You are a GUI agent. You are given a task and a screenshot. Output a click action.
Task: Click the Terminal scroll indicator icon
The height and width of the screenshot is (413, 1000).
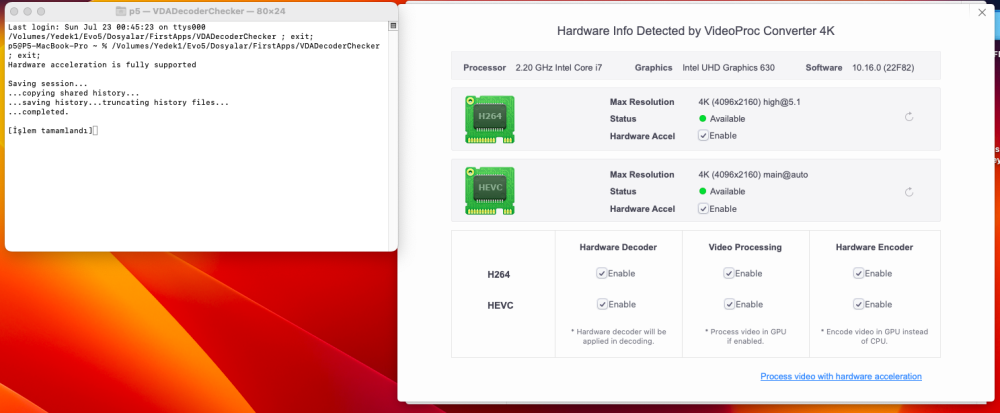tap(393, 25)
